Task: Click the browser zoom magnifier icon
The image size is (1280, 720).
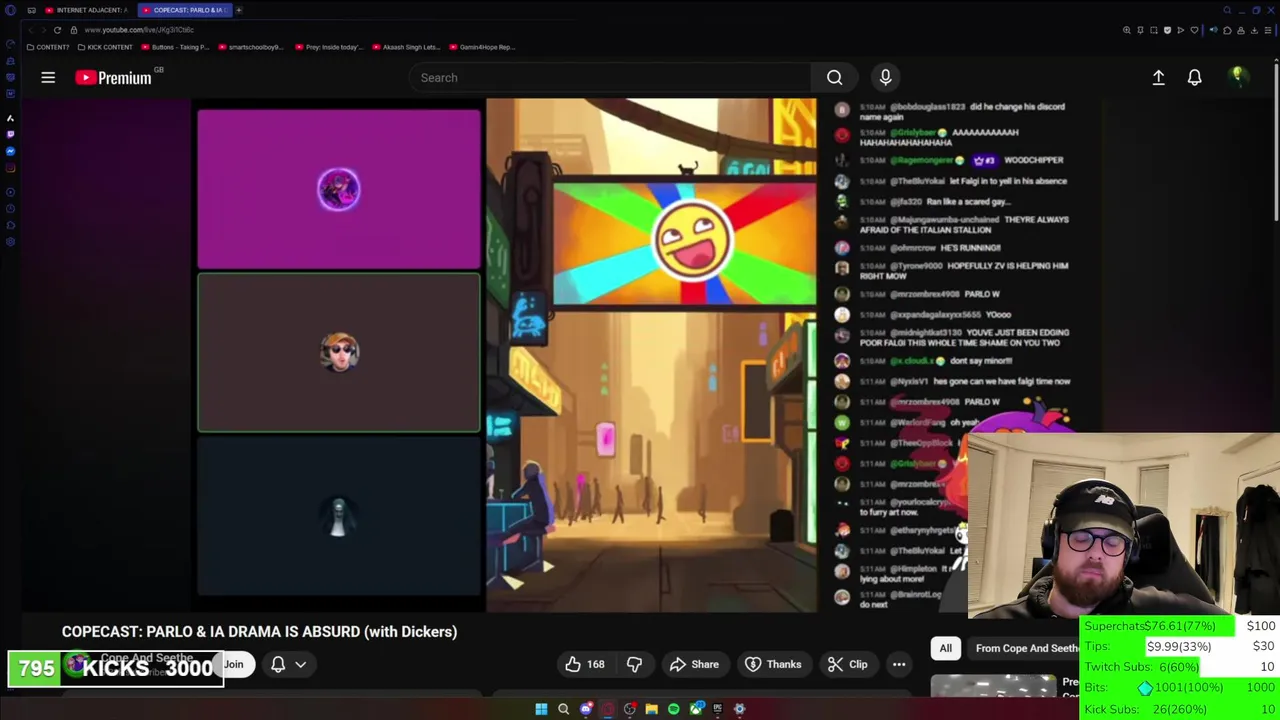Action: [x=1127, y=30]
